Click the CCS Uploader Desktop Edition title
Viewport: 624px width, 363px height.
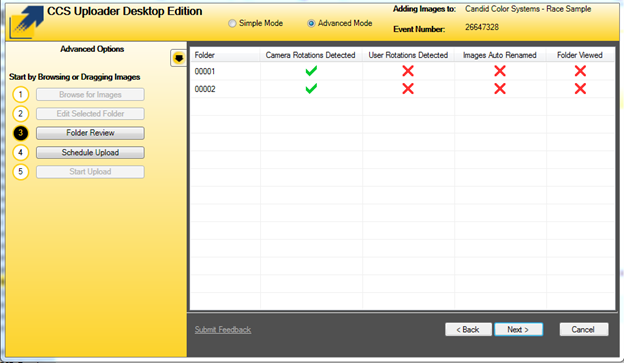coord(125,12)
